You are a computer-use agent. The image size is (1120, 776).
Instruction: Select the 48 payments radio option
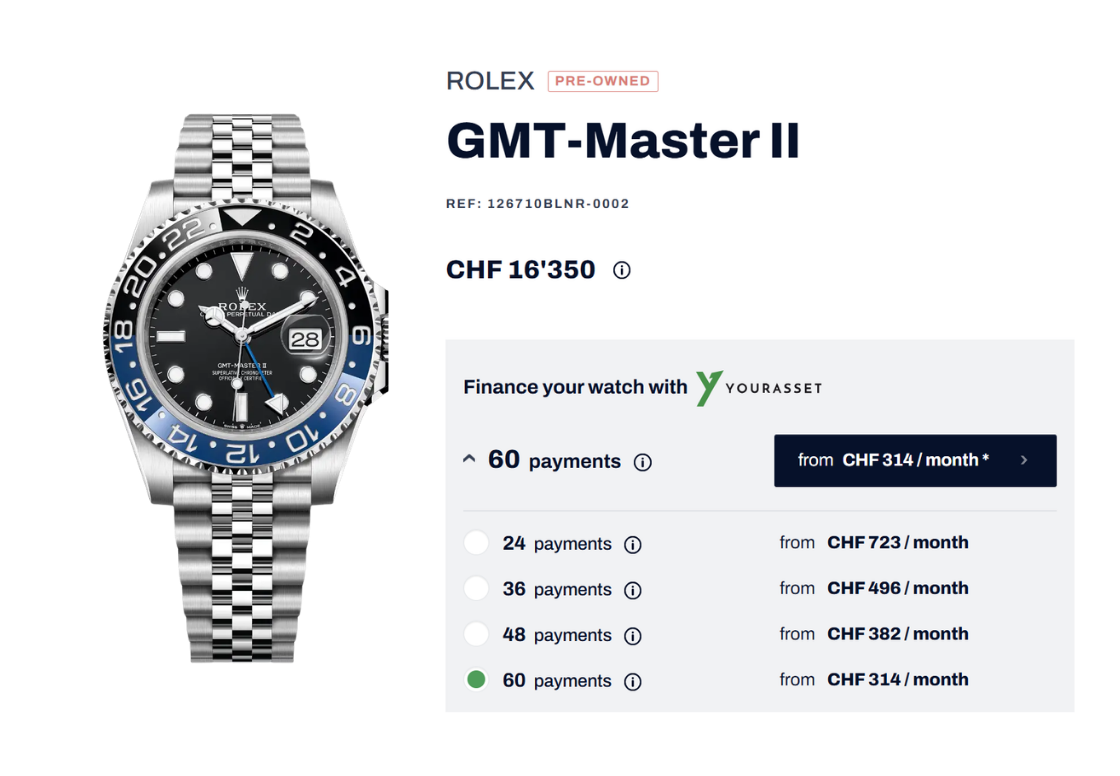476,634
